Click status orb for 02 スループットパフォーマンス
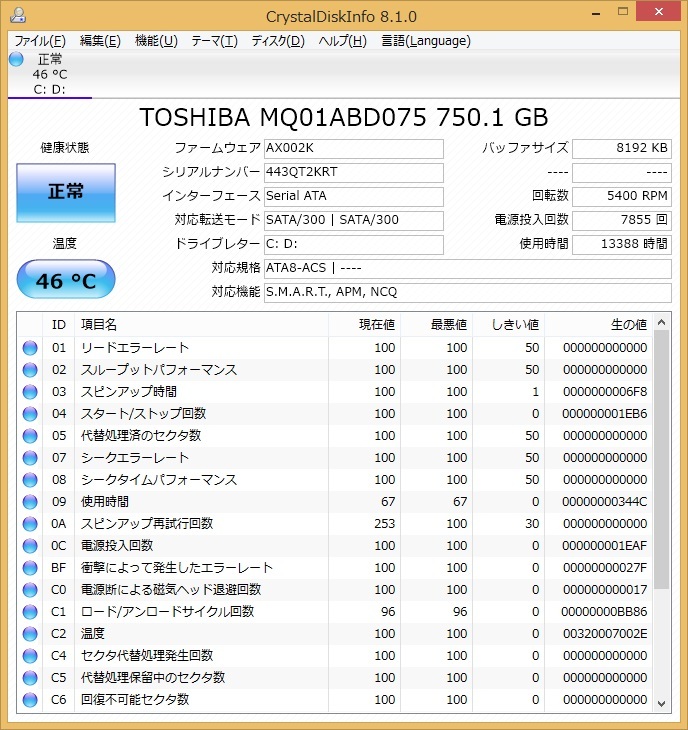 [30, 370]
